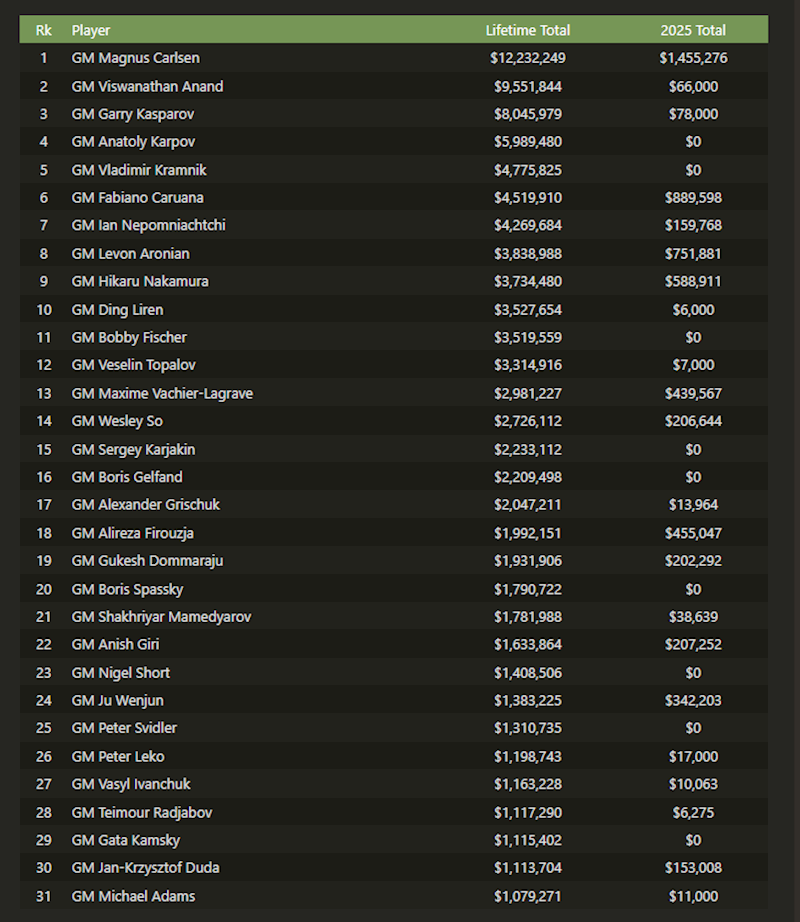This screenshot has height=922, width=800.
Task: Click the Player column header
Action: (x=91, y=30)
